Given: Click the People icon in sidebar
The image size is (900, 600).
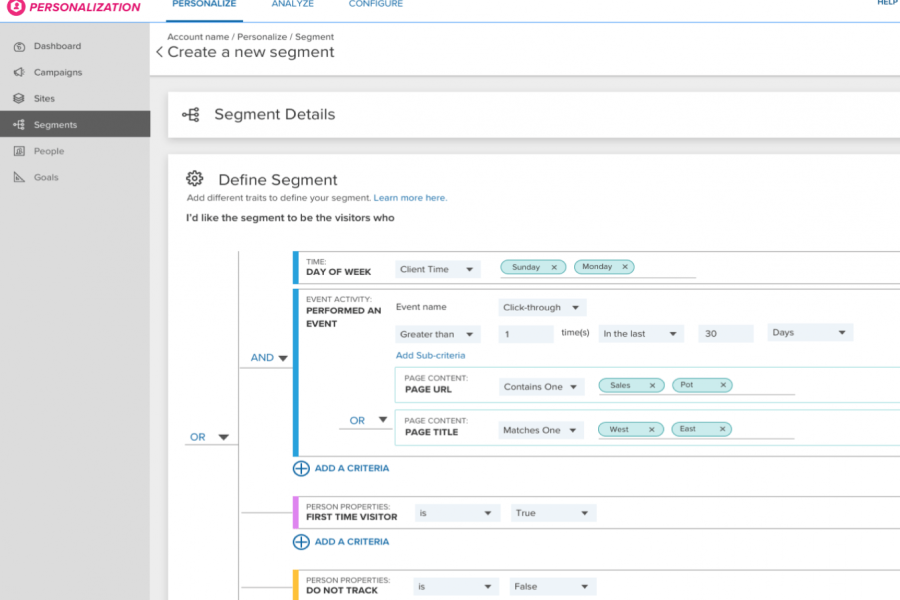Looking at the screenshot, I should [19, 151].
